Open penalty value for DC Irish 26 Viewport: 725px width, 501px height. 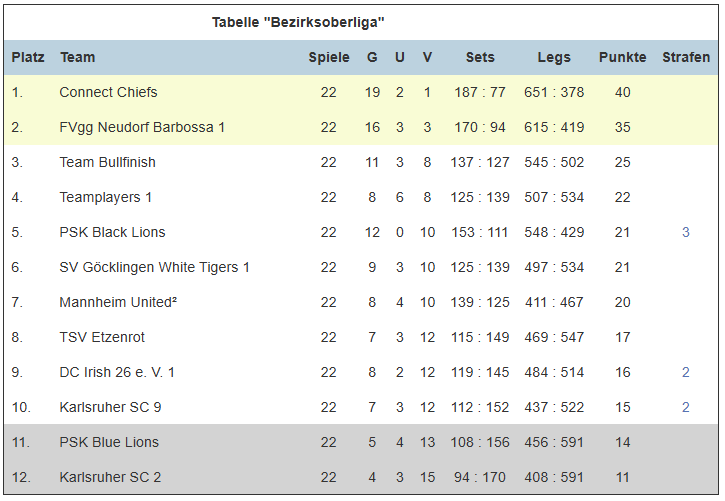click(x=686, y=372)
